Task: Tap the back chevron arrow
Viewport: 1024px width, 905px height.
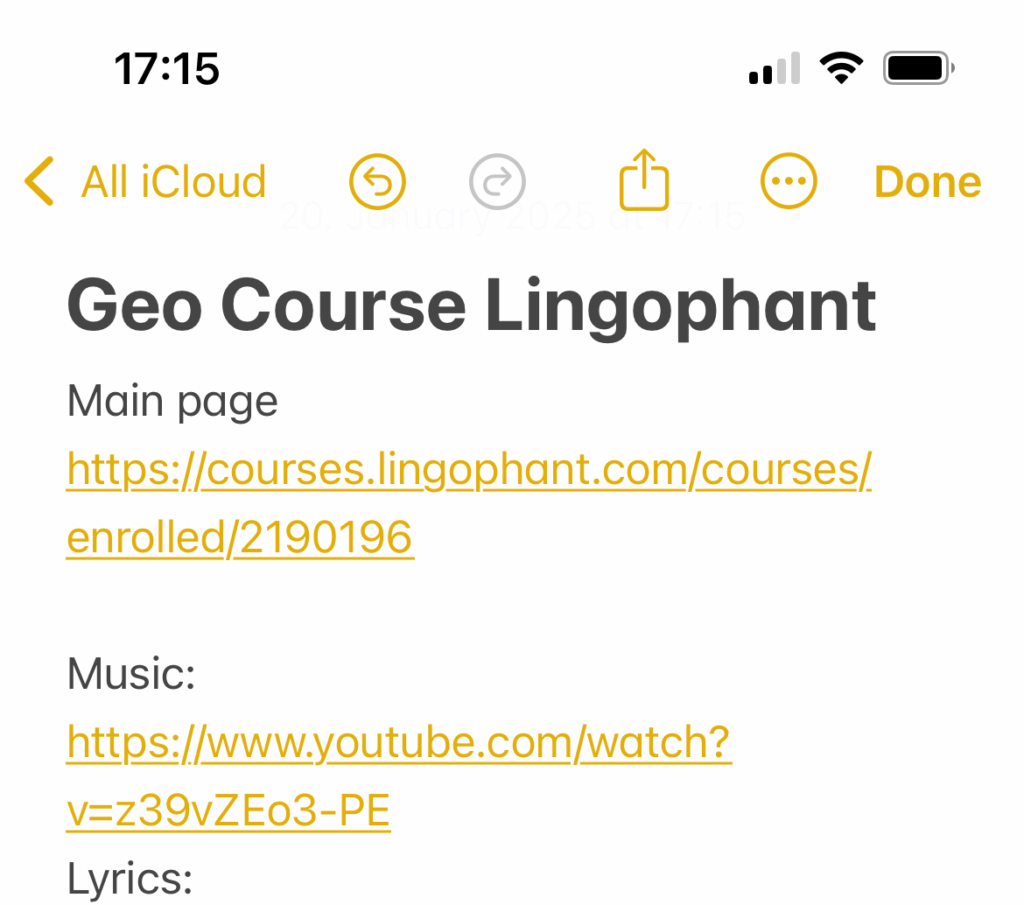Action: [38, 182]
